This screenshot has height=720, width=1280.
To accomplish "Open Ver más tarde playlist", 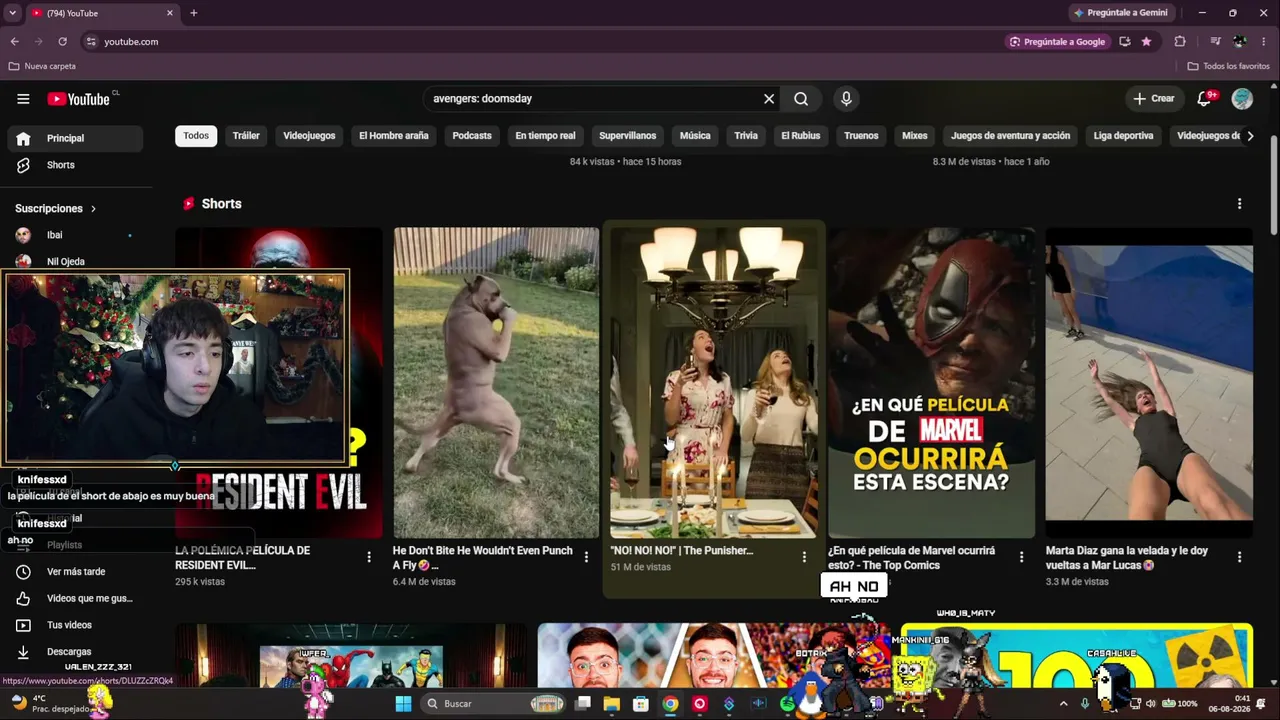I will click(x=76, y=572).
